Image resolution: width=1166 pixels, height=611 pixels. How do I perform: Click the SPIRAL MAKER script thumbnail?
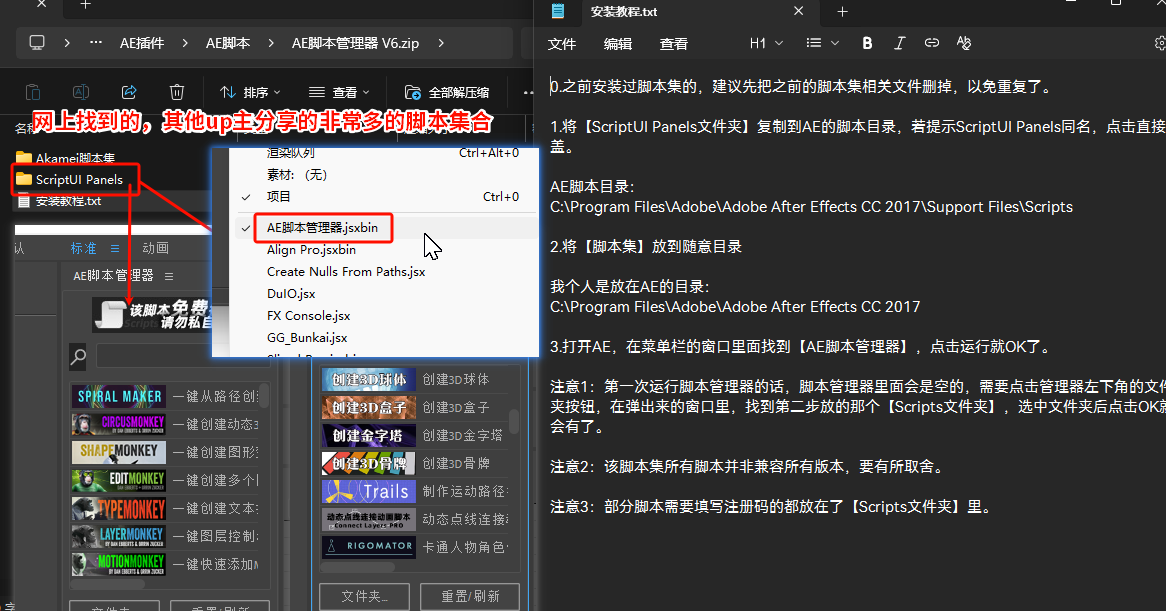point(119,396)
